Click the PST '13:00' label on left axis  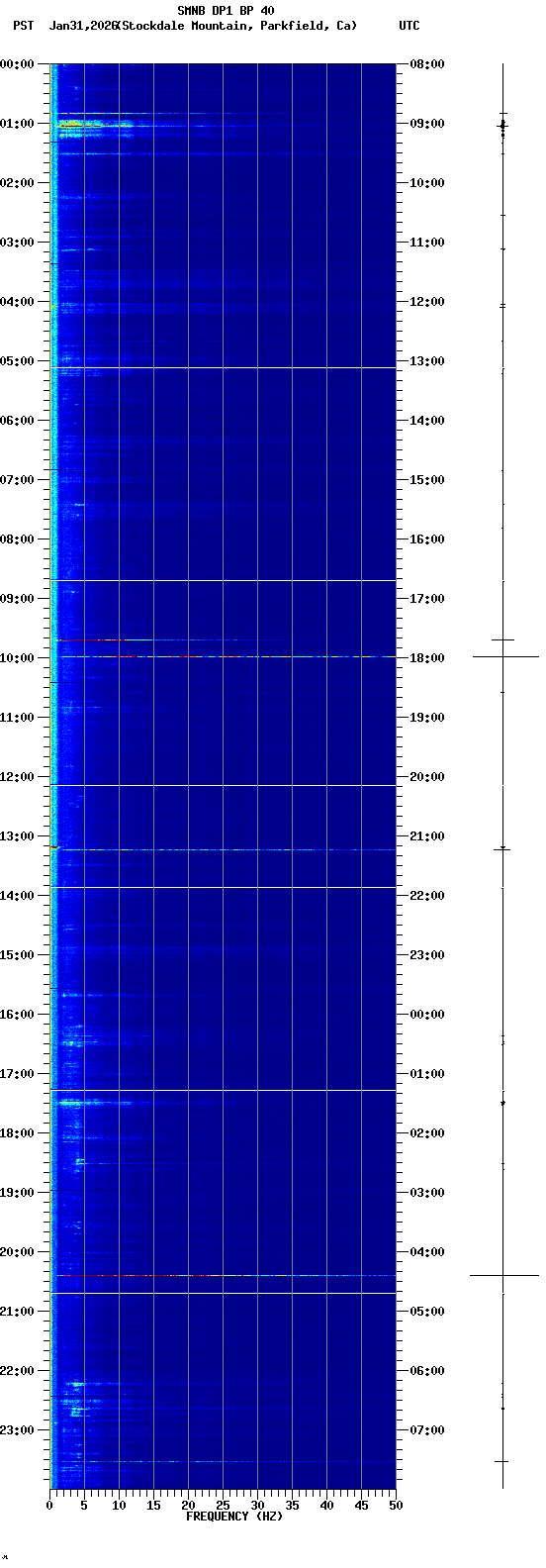[x=18, y=836]
